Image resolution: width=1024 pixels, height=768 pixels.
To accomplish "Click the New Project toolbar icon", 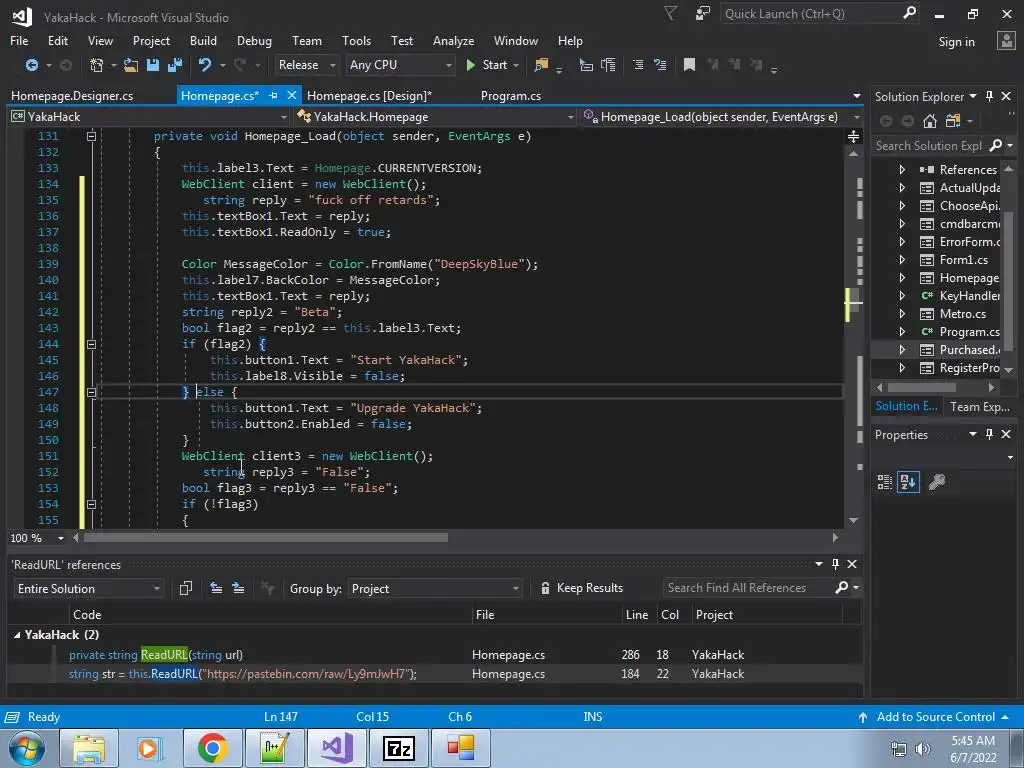I will point(97,65).
